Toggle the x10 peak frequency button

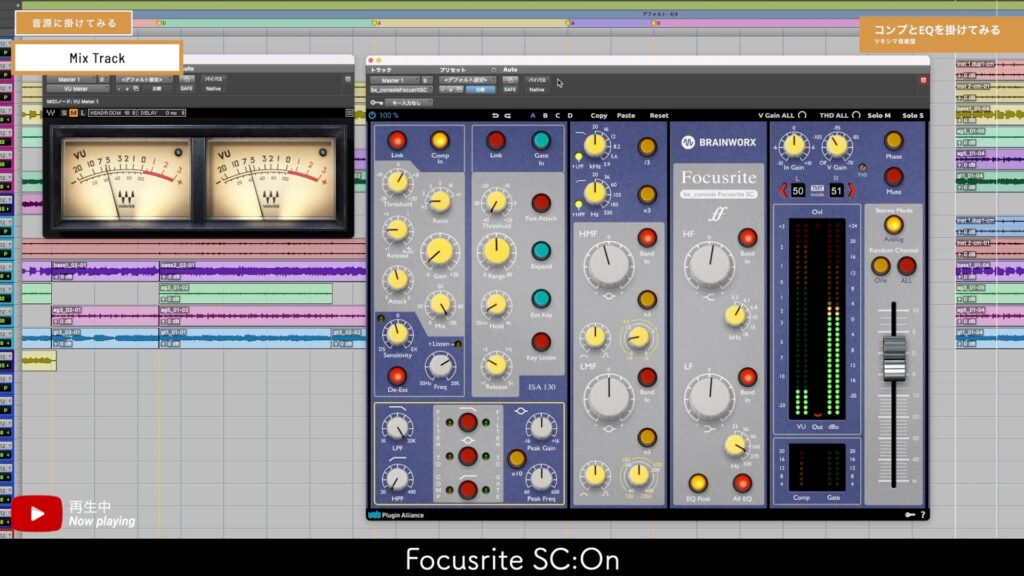coord(516,458)
